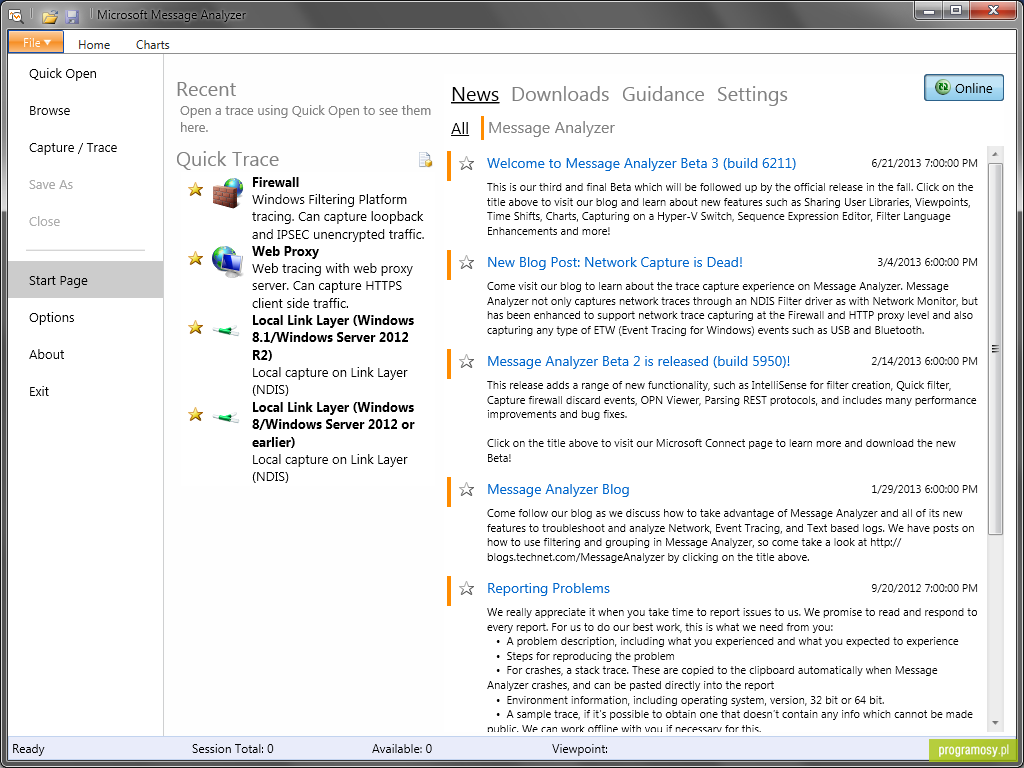
Task: Open Message Analyzer Beta 2 is released link
Action: [638, 361]
